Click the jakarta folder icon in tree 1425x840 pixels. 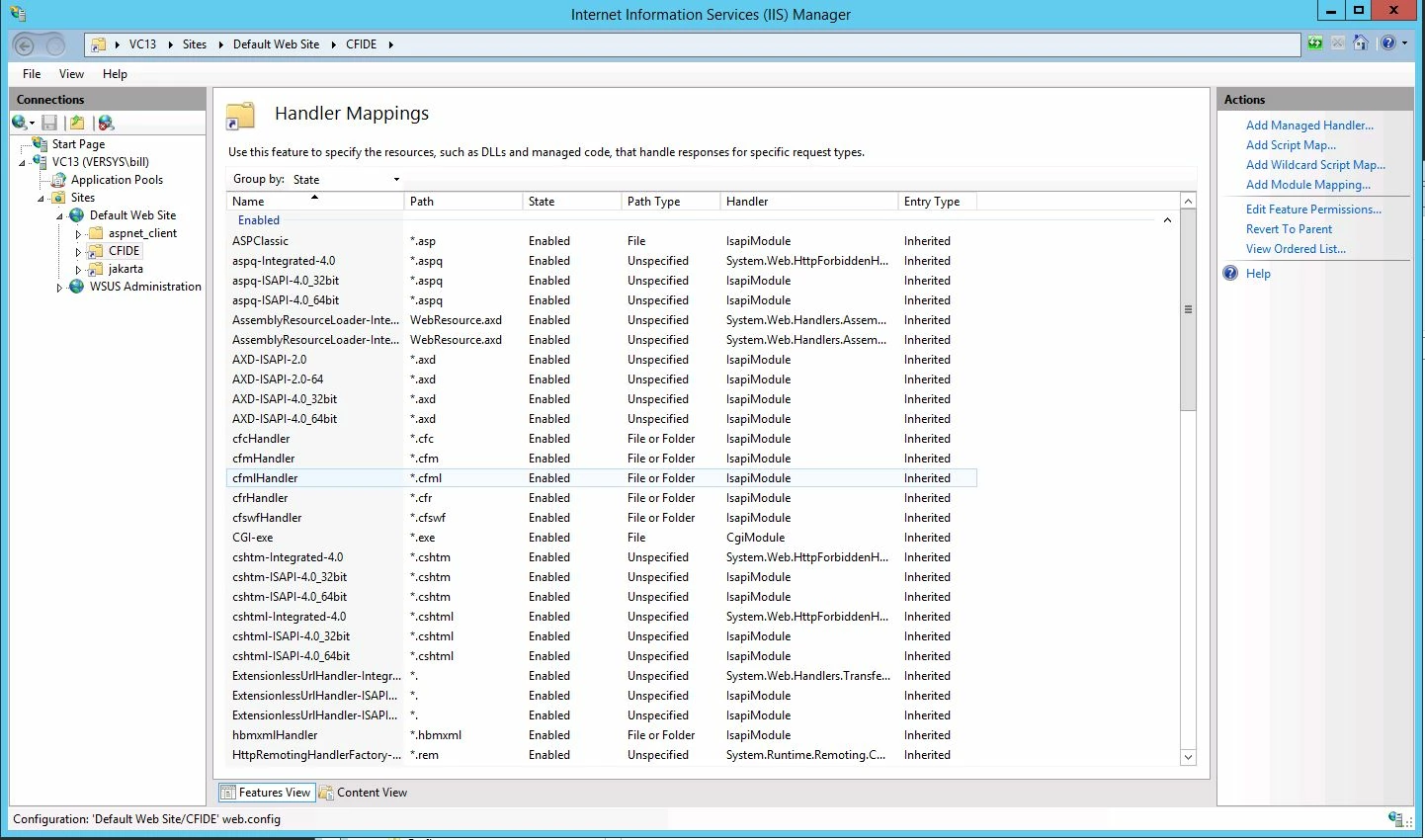tap(96, 268)
